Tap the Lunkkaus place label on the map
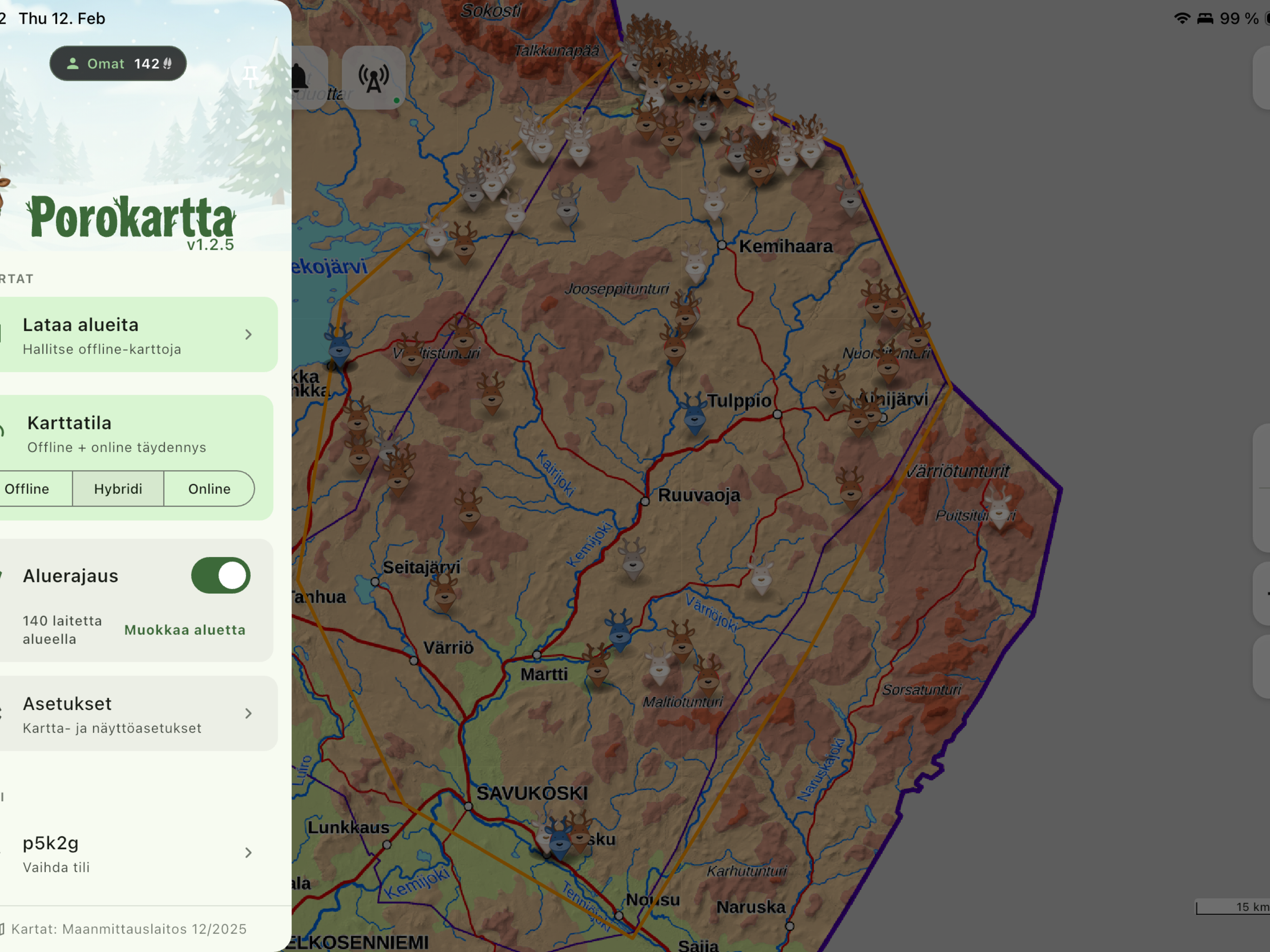 point(349,827)
